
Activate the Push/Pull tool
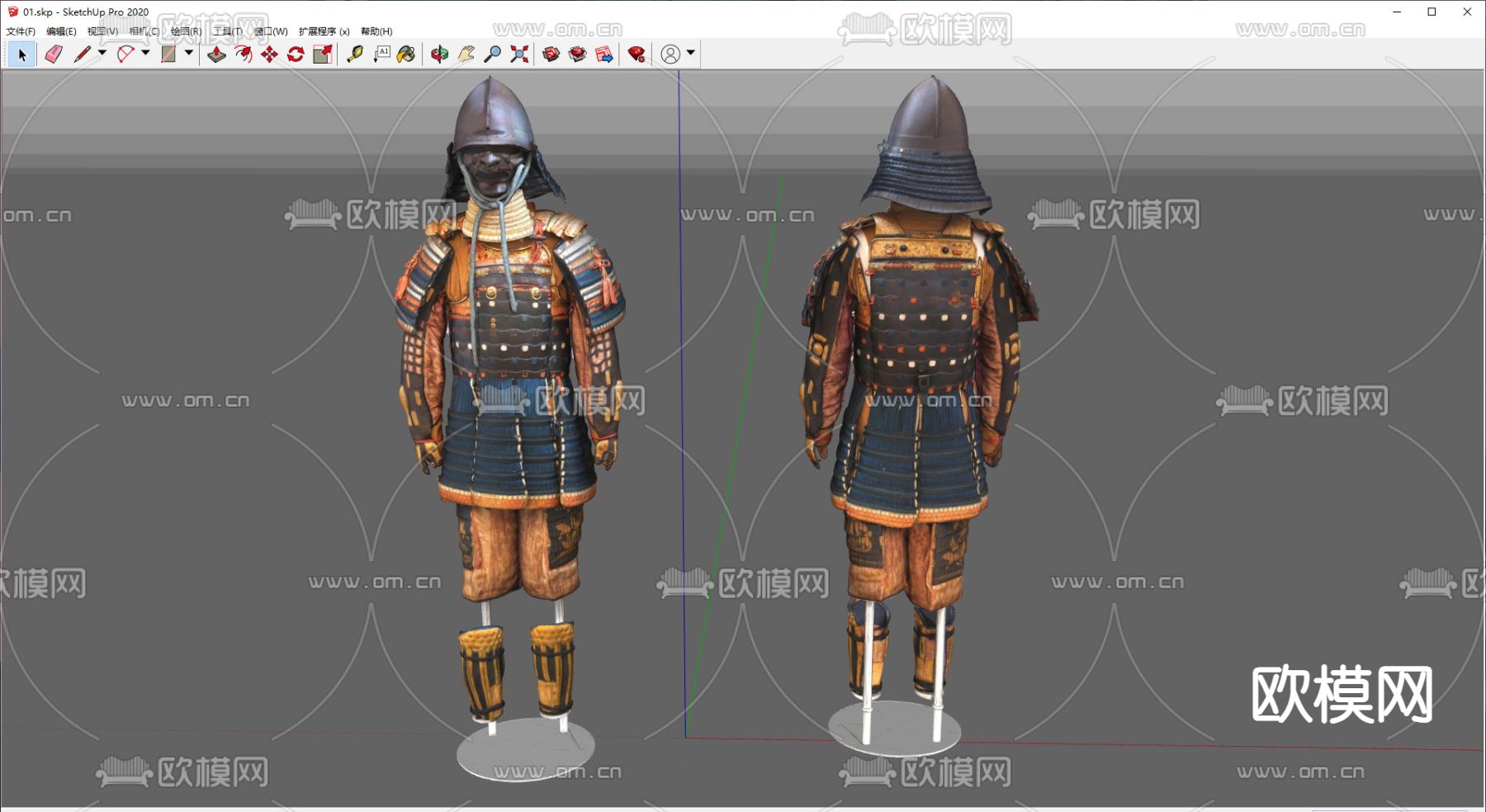point(216,54)
